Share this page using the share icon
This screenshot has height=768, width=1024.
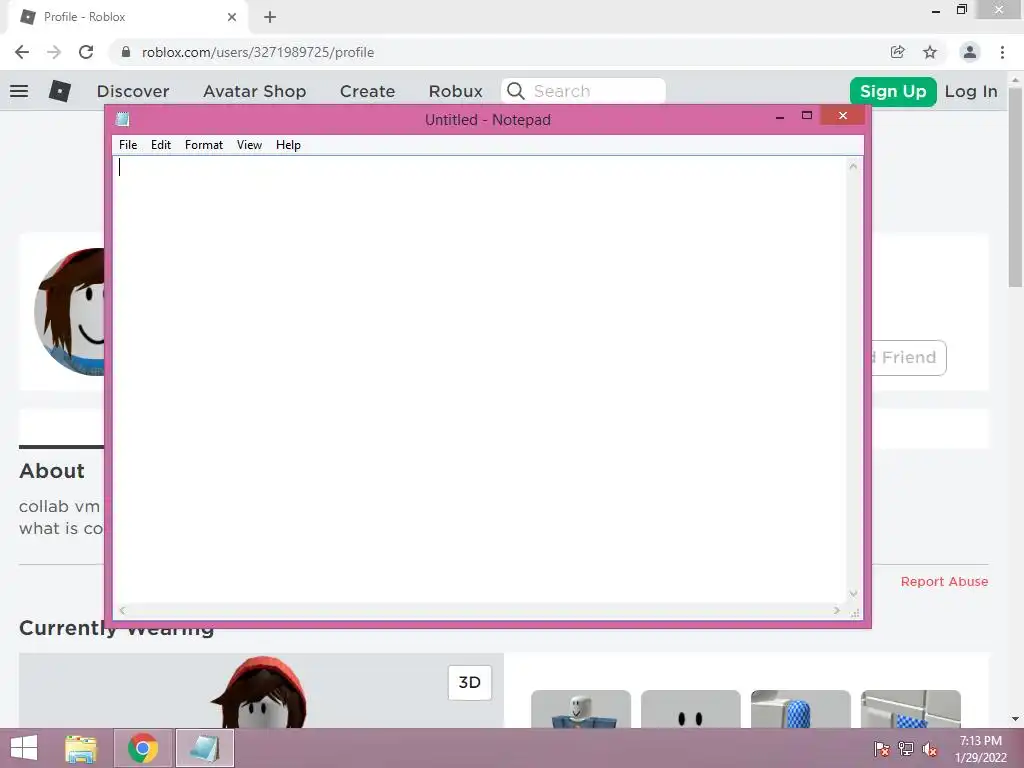pyautogui.click(x=898, y=52)
